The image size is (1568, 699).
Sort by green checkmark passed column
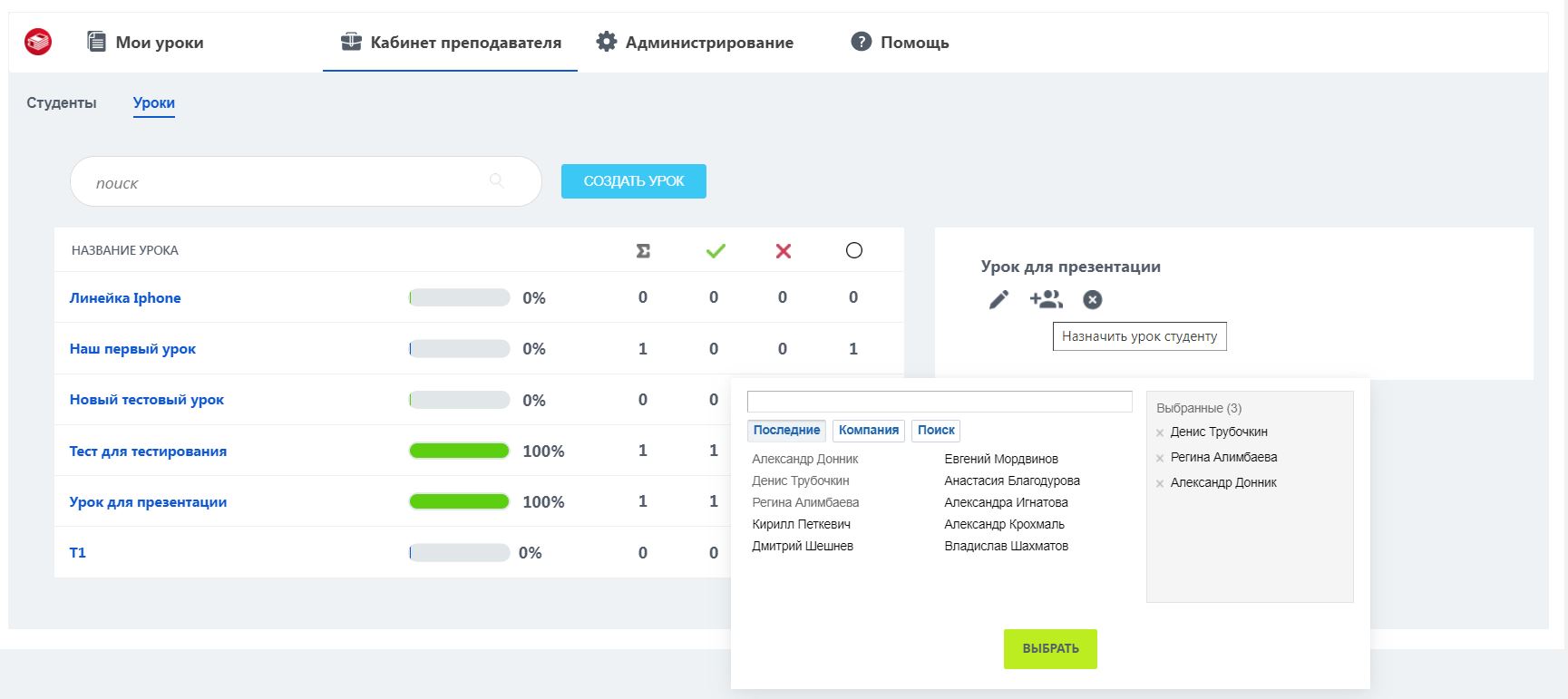716,251
